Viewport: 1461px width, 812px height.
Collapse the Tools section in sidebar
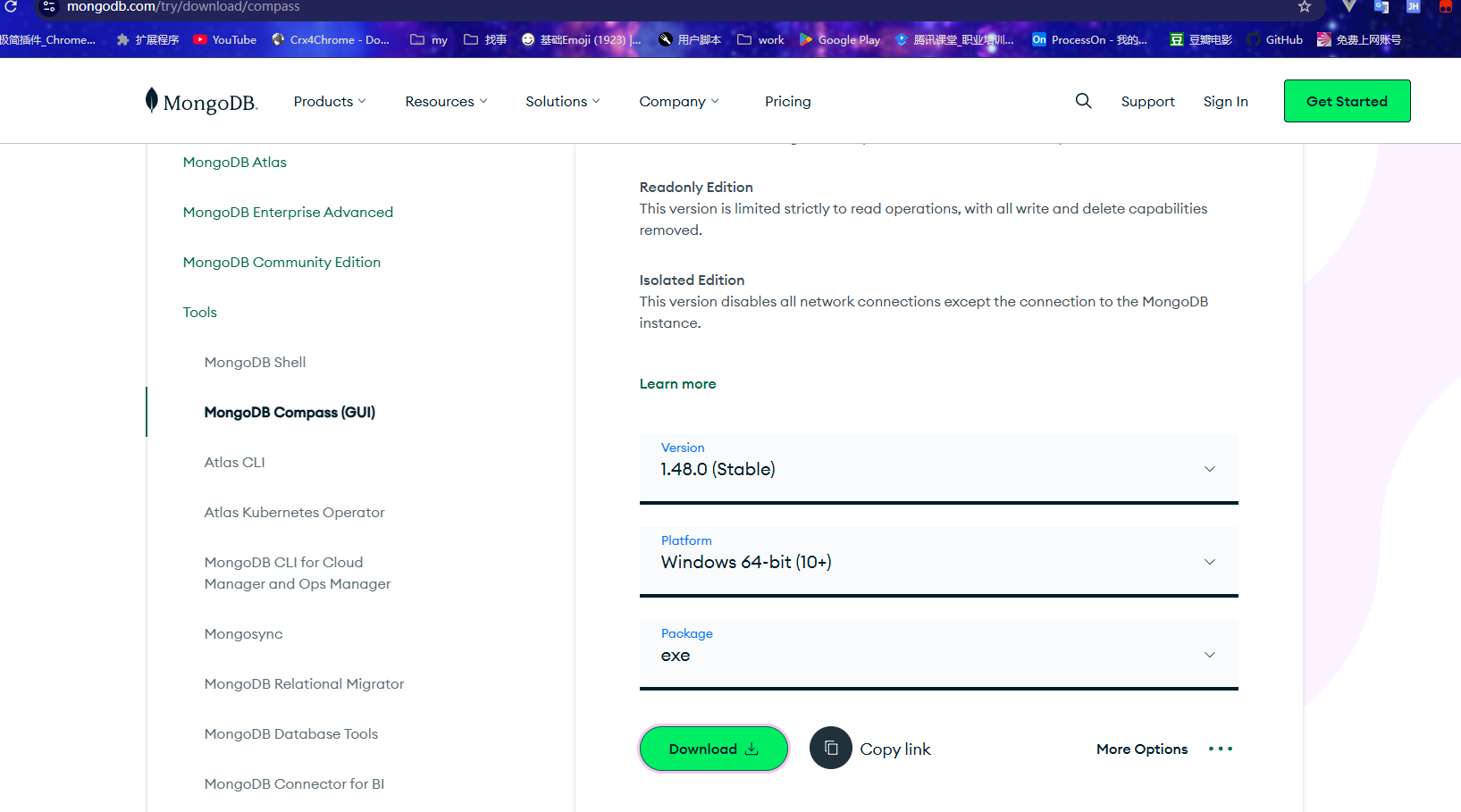click(200, 312)
